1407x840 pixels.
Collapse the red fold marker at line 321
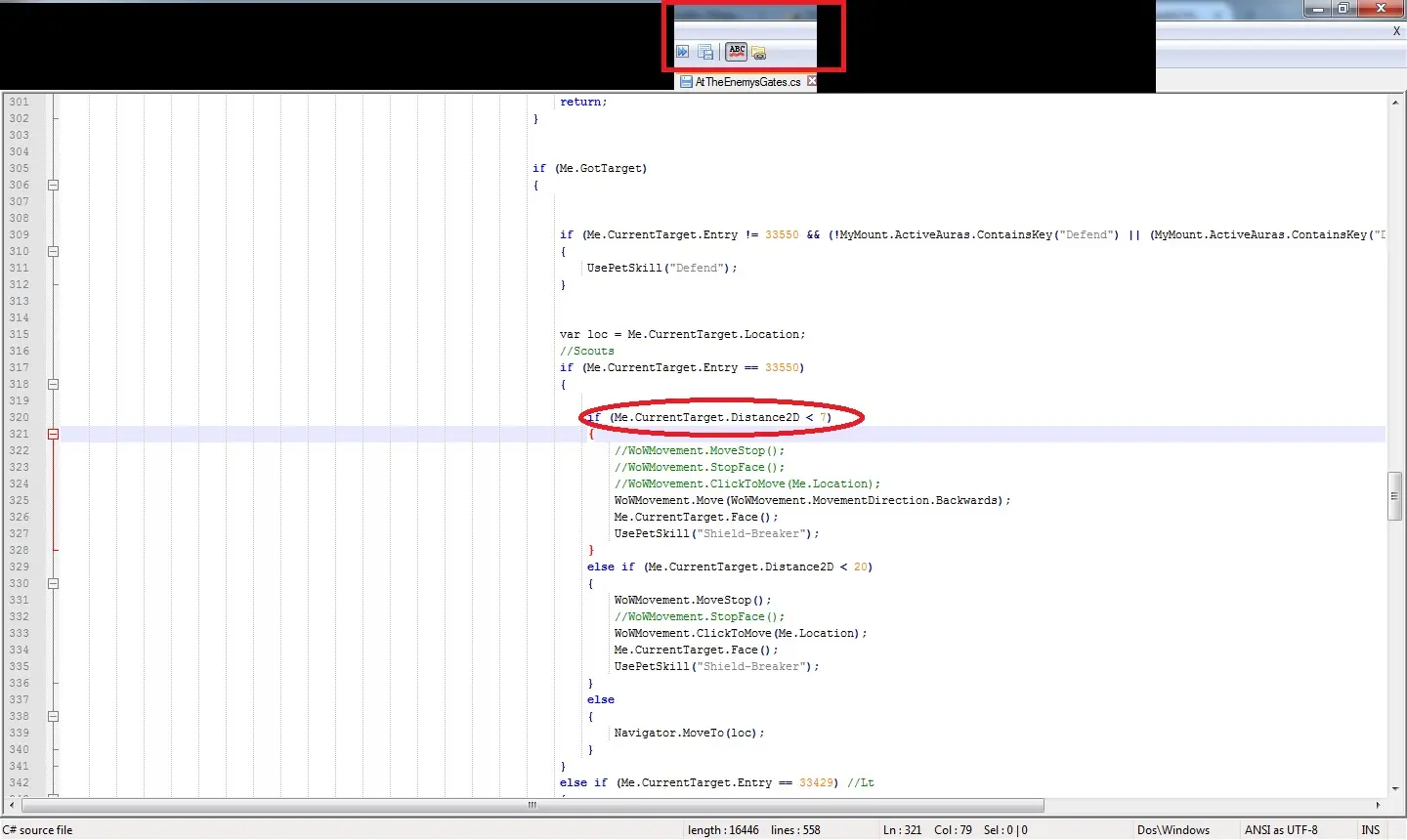tap(54, 434)
